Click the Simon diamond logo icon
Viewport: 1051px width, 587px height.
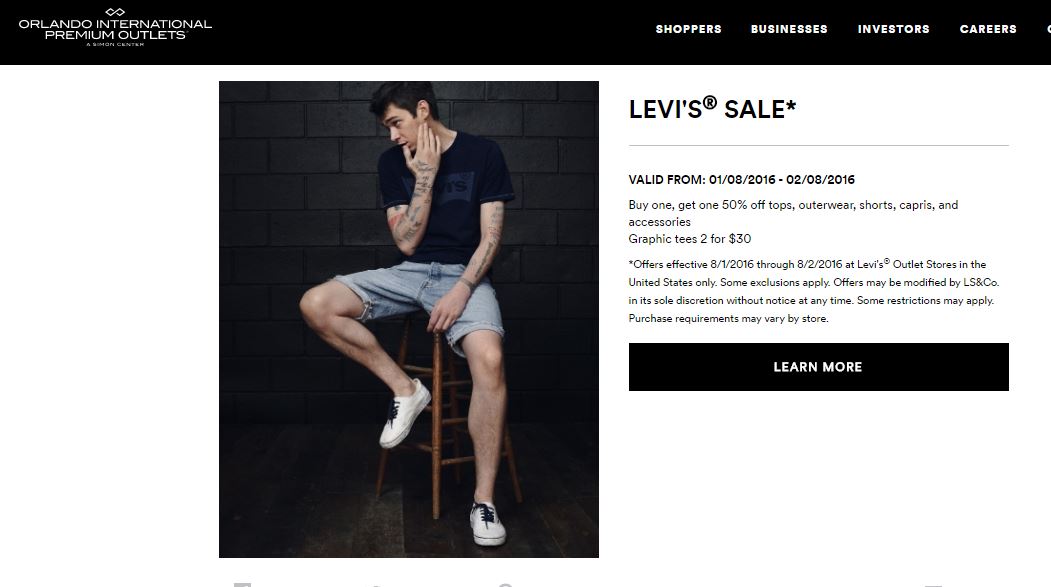coord(115,12)
